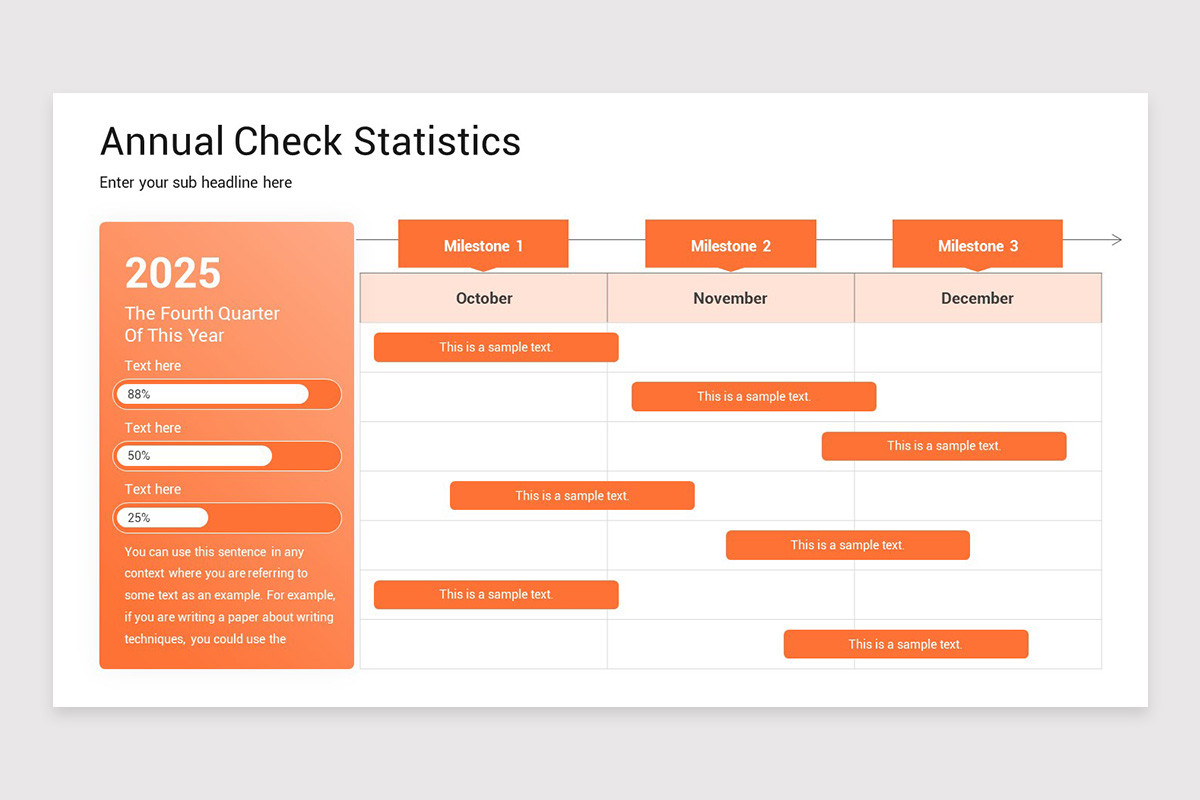This screenshot has width=1200, height=800.
Task: Click the Milestone 3 marker on the timeline
Action: (977, 243)
